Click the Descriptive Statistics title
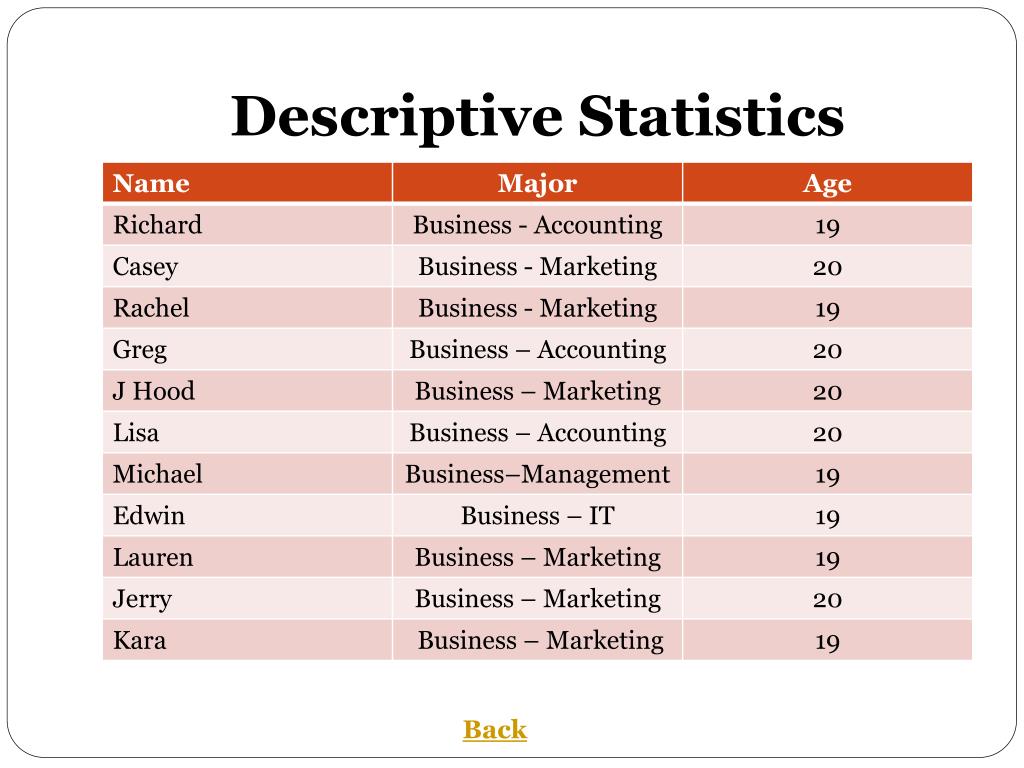The height and width of the screenshot is (768, 1024). [537, 116]
